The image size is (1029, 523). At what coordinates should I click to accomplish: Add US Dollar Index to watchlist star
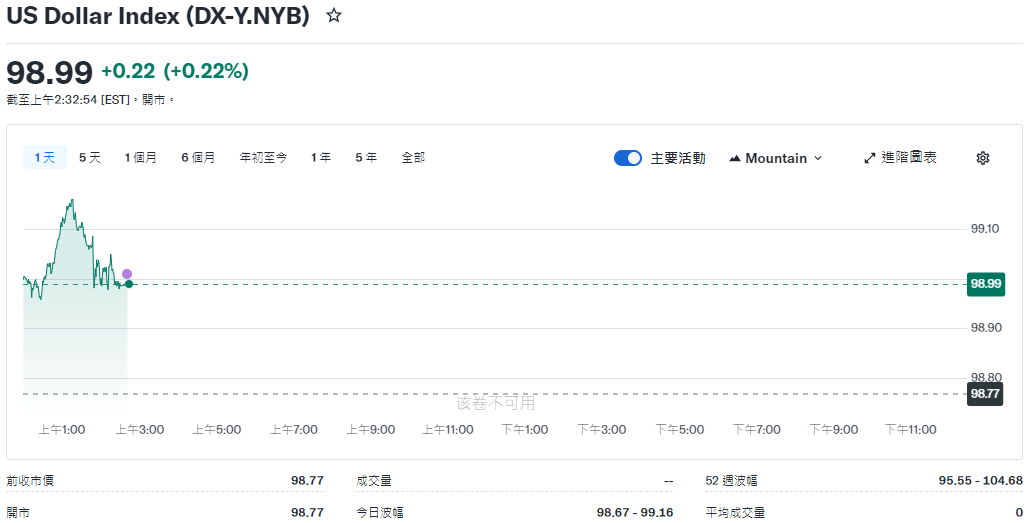point(334,16)
